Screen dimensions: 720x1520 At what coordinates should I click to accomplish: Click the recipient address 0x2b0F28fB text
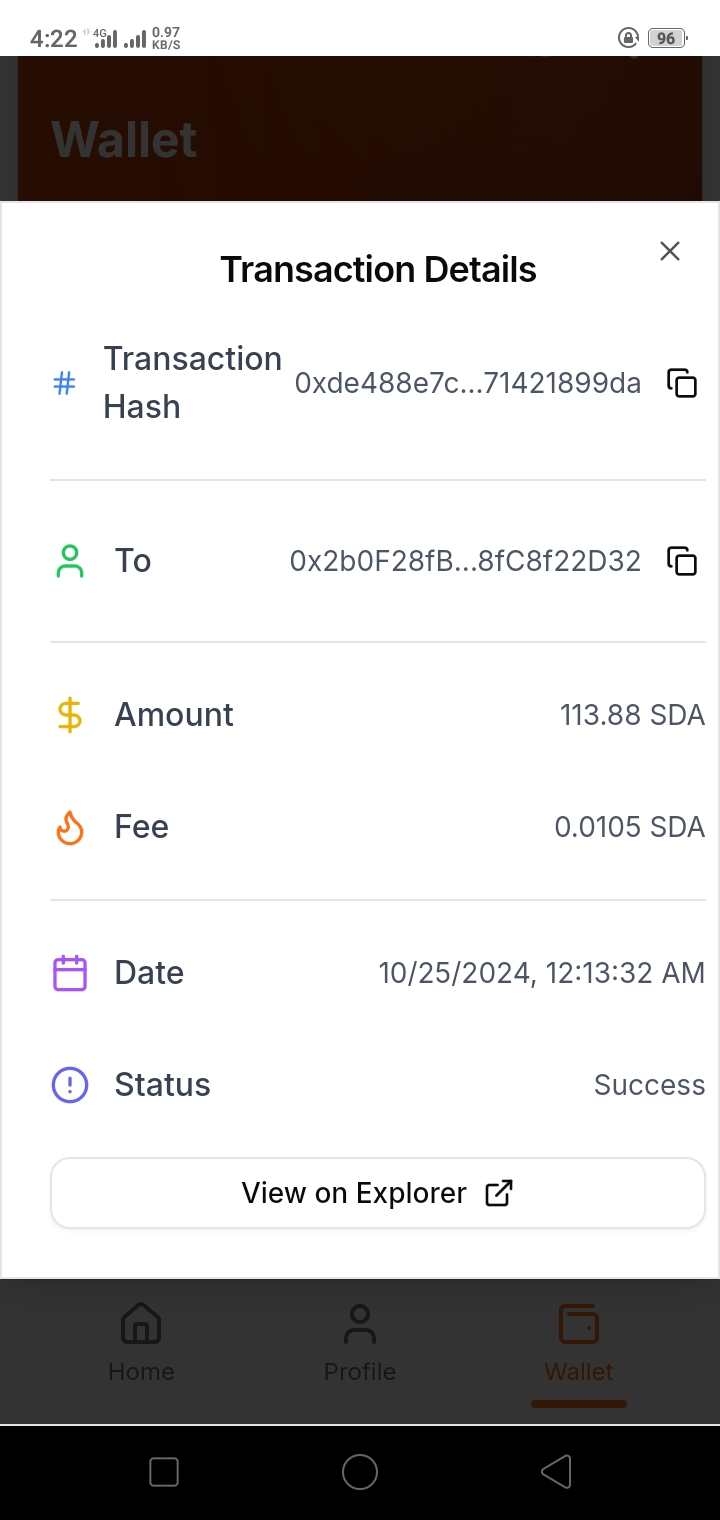(465, 561)
